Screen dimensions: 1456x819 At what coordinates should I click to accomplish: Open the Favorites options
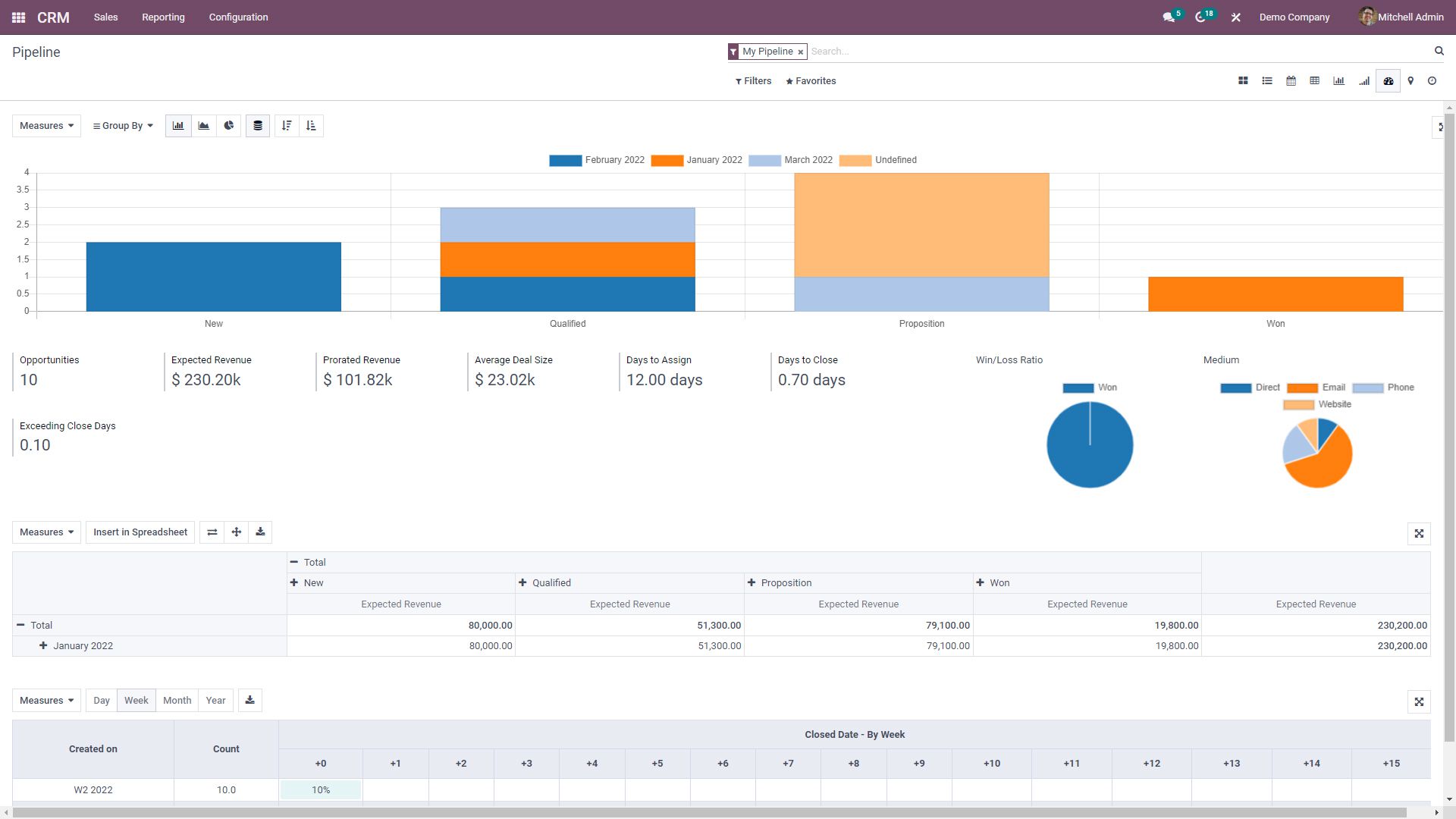tap(811, 81)
